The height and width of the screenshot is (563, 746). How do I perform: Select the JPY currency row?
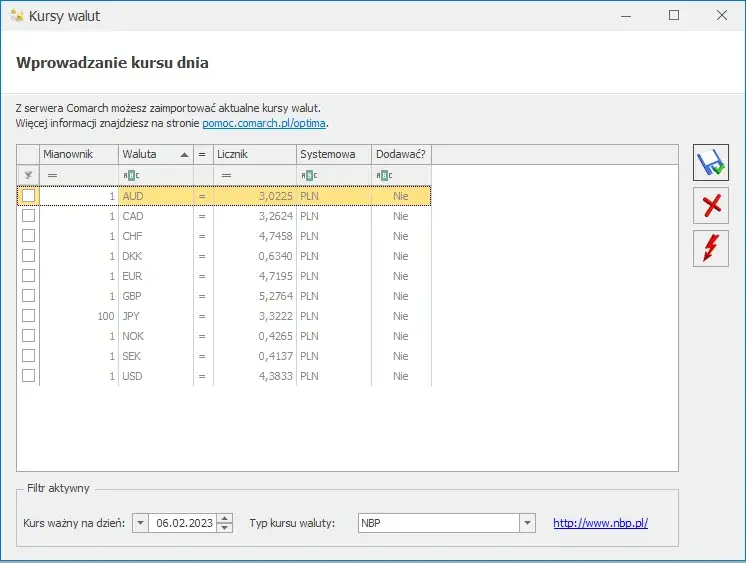click(224, 316)
